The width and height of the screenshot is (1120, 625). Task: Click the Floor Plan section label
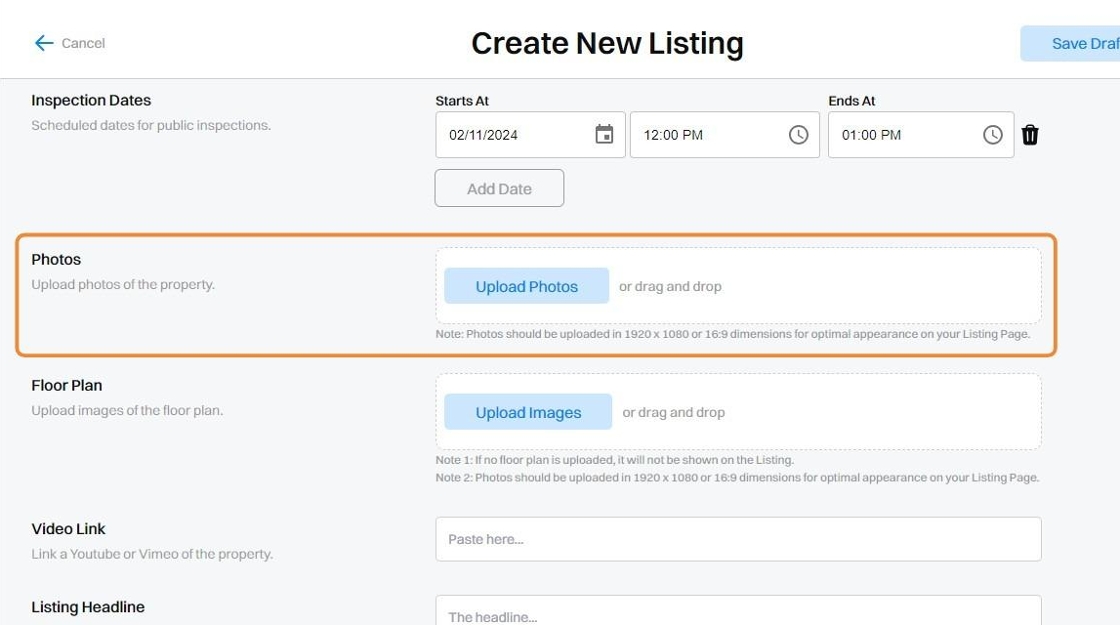pyautogui.click(x=67, y=386)
